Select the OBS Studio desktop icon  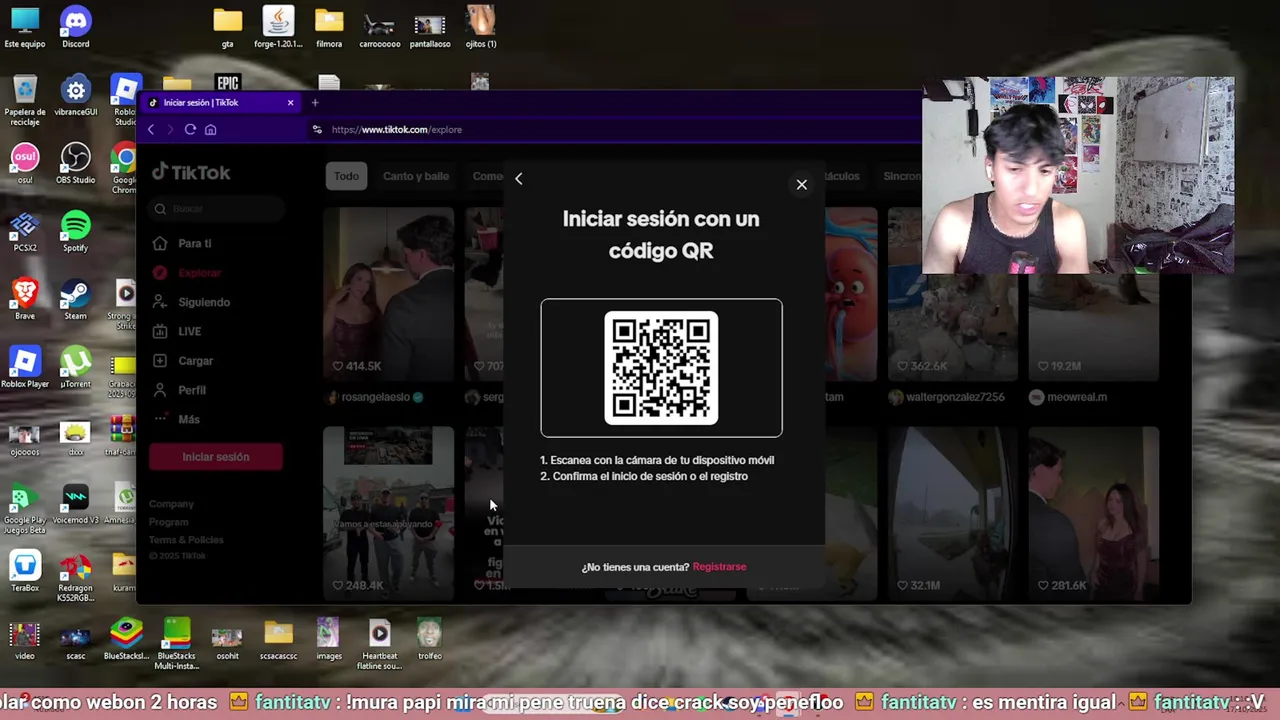(x=76, y=164)
